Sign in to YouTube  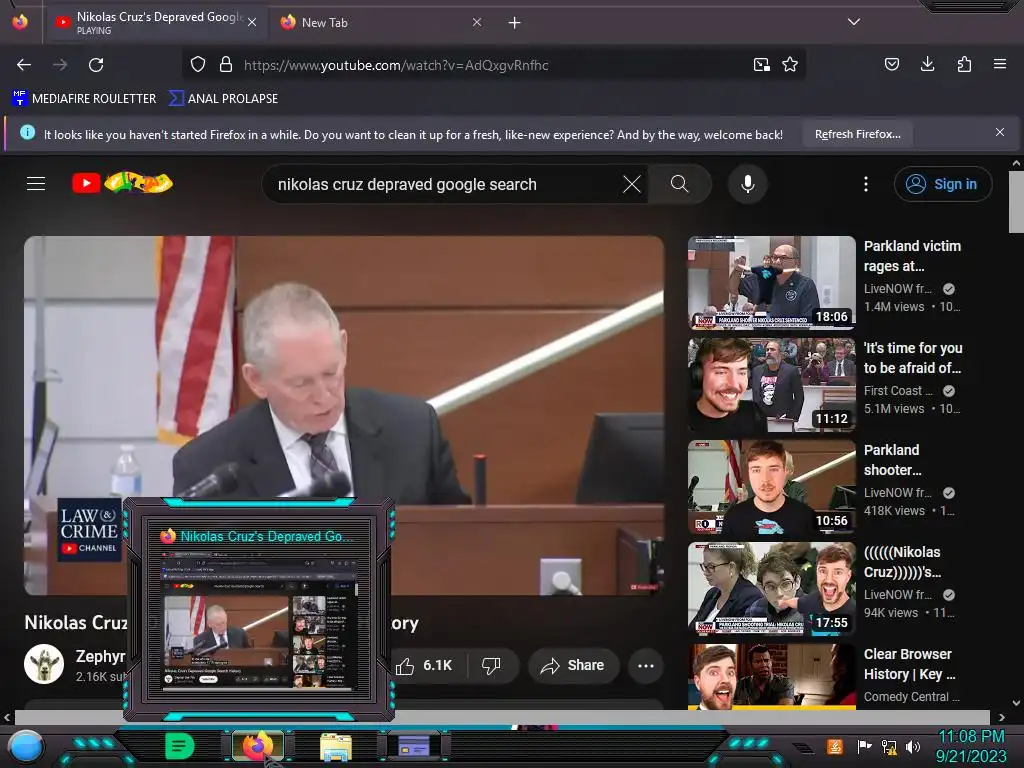tap(943, 184)
